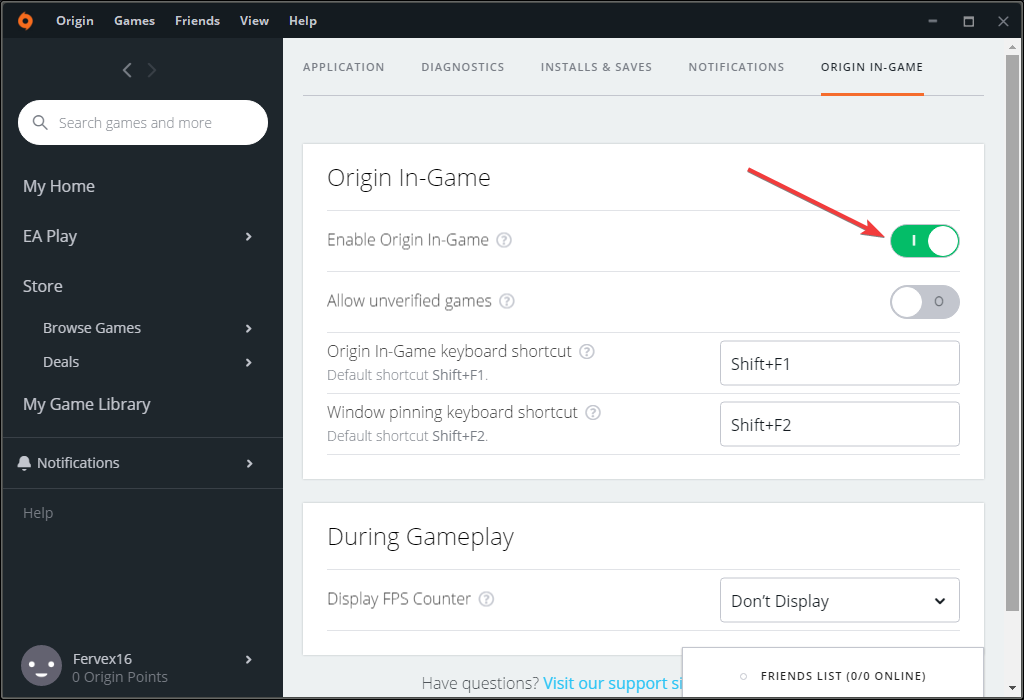Open the Display FPS Counter dropdown
Image resolution: width=1024 pixels, height=700 pixels.
839,599
